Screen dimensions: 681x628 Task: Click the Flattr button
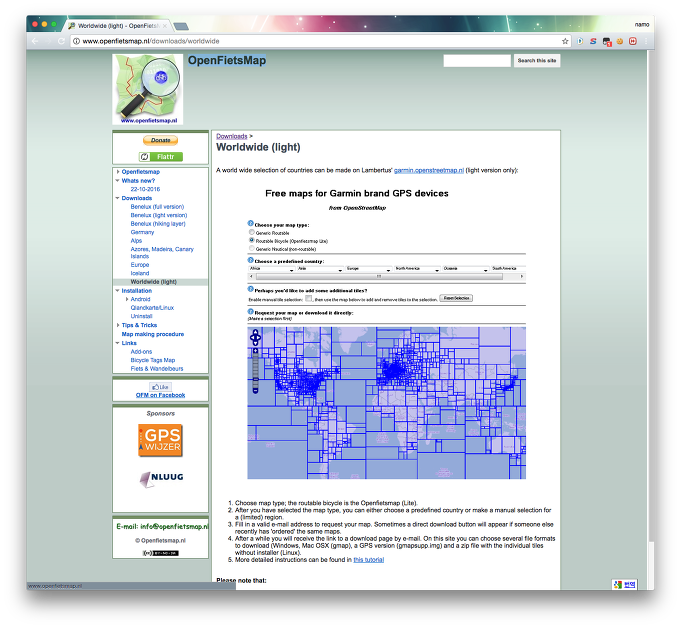coord(161,157)
